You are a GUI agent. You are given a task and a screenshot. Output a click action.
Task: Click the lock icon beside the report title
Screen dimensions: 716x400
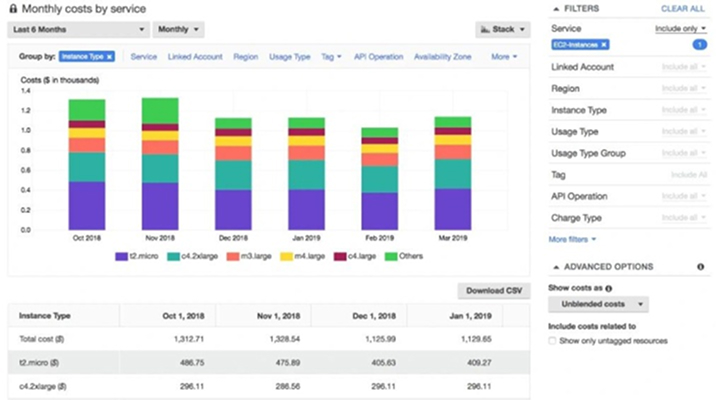pyautogui.click(x=12, y=8)
